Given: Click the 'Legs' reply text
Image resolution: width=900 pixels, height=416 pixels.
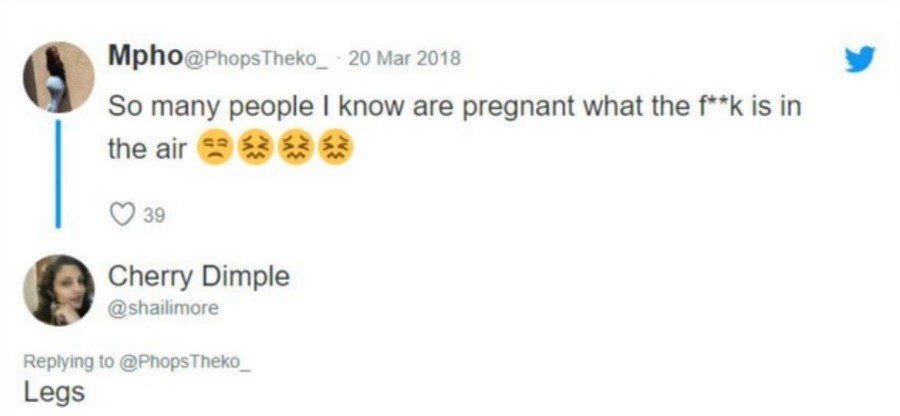Looking at the screenshot, I should point(54,392).
